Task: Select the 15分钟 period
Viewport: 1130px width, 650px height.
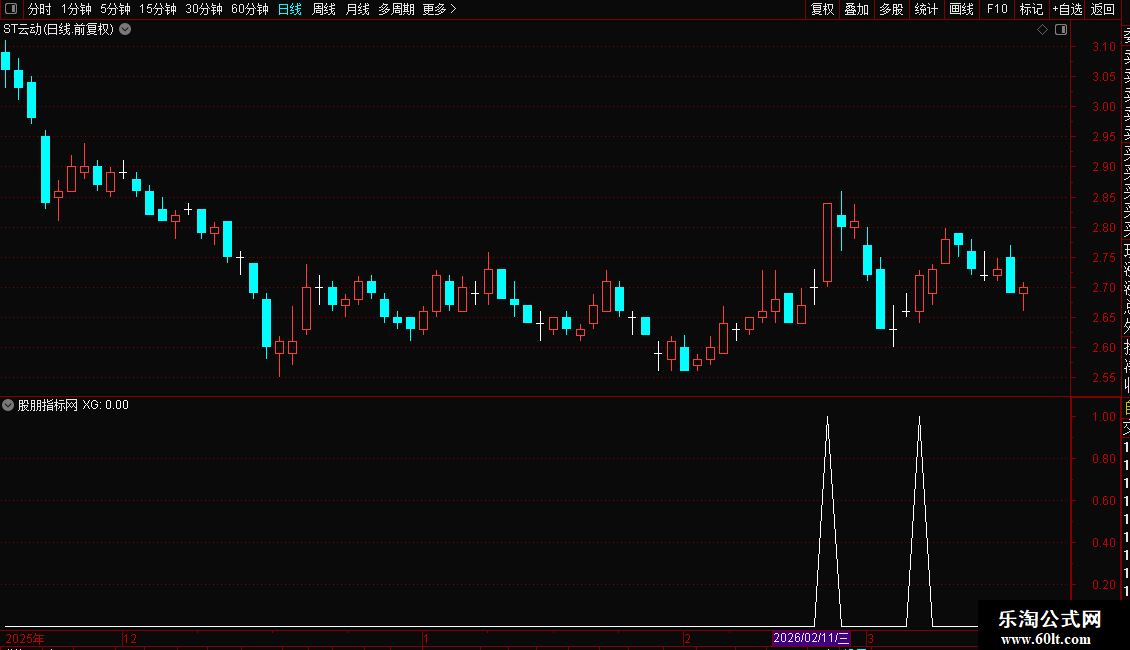Action: (x=157, y=9)
